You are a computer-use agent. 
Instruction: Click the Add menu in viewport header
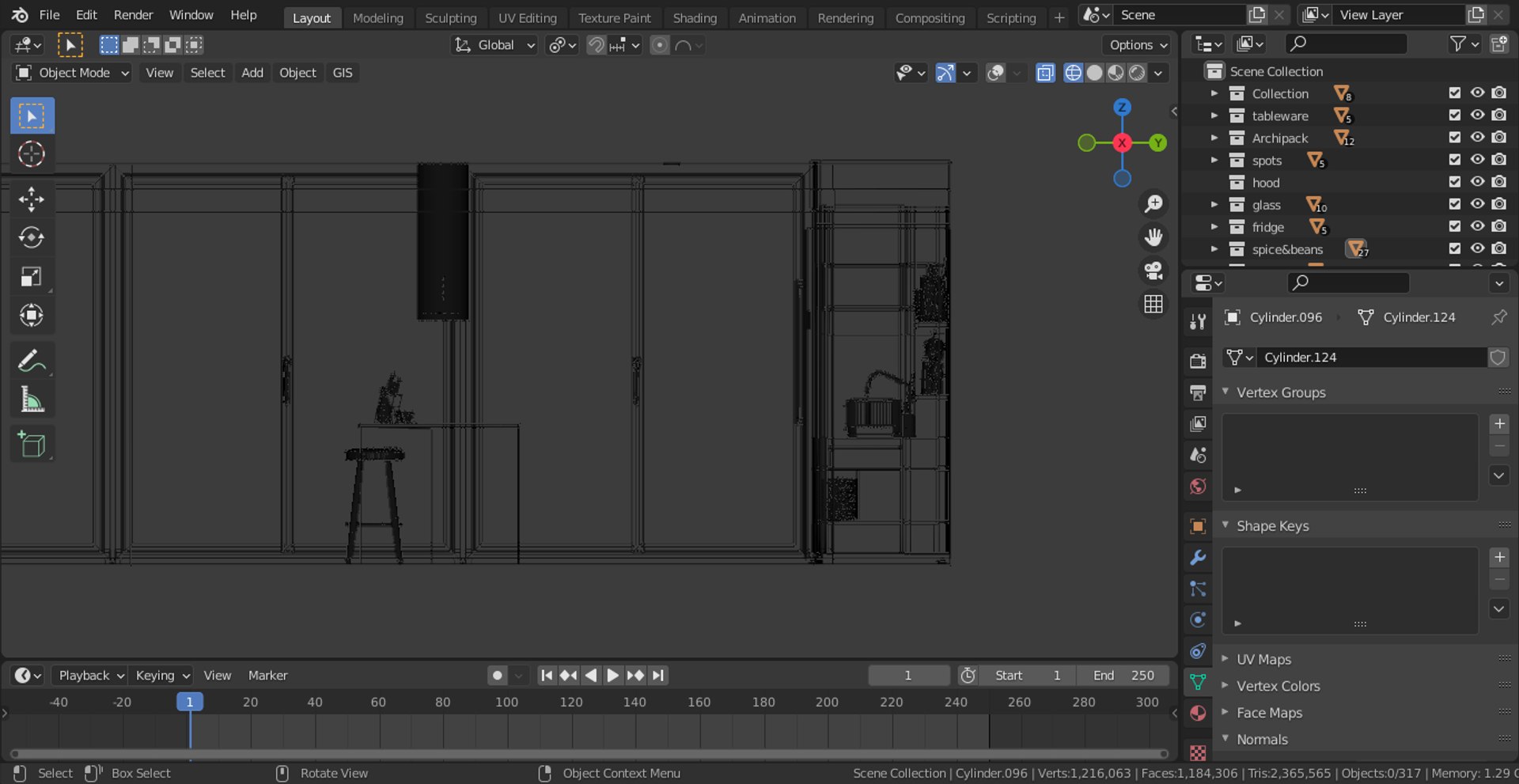[252, 73]
